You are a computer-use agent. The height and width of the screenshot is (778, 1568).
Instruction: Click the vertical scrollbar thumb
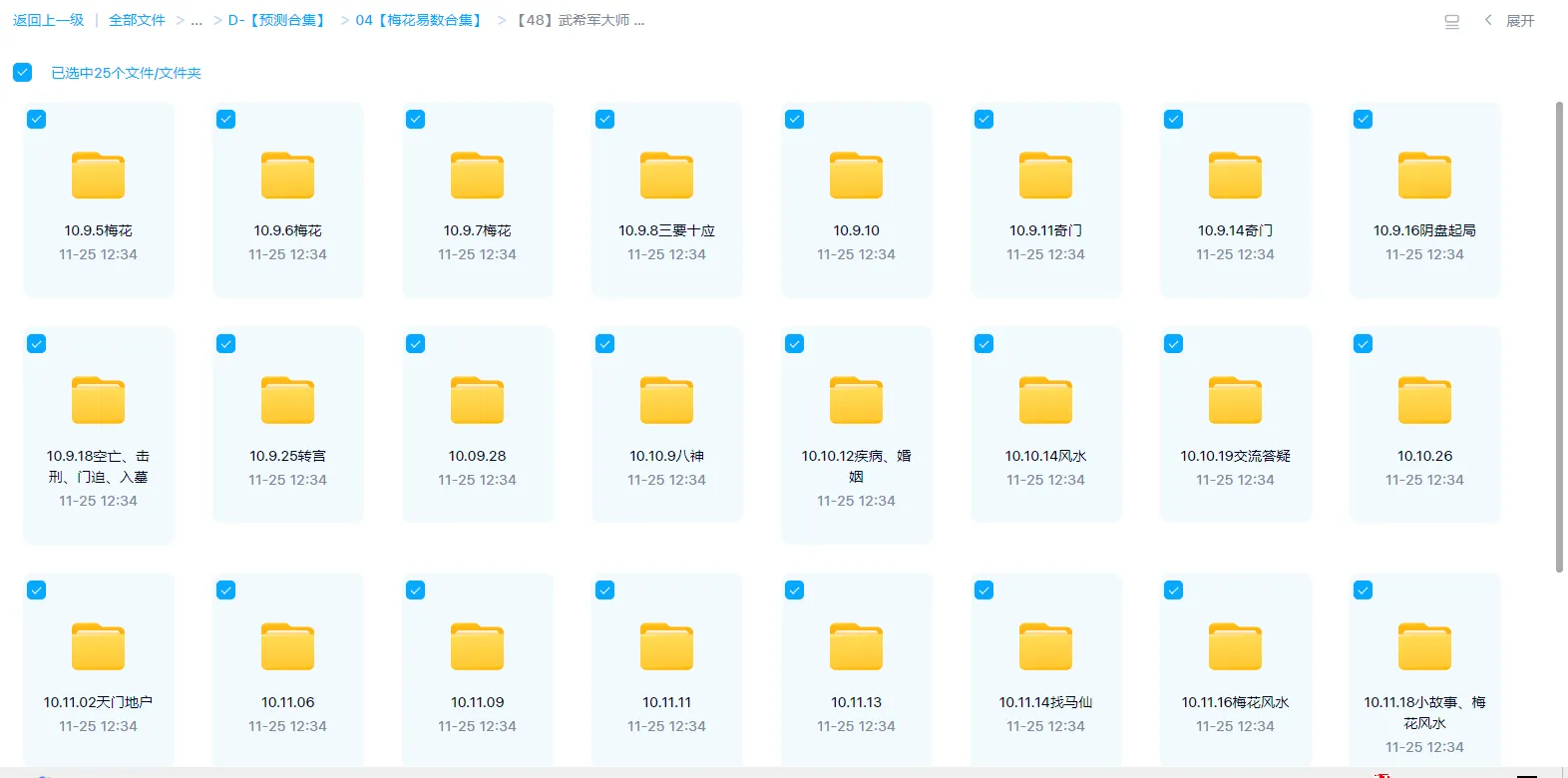1559,337
